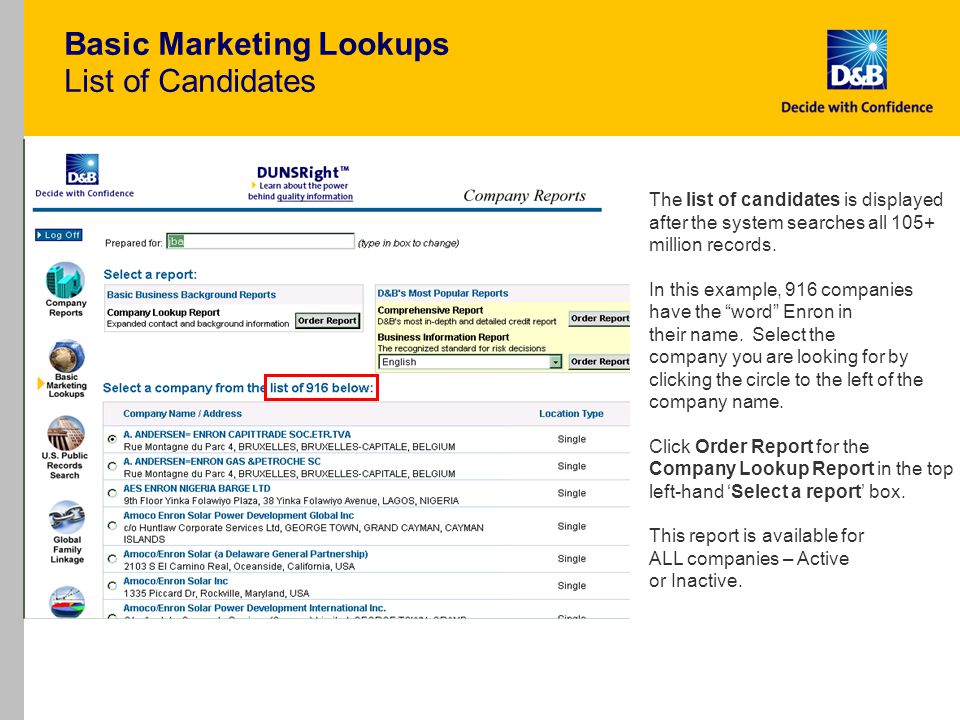Image resolution: width=960 pixels, height=720 pixels.
Task: Click the D&B's Most Popular Reports heading
Action: click(x=443, y=293)
